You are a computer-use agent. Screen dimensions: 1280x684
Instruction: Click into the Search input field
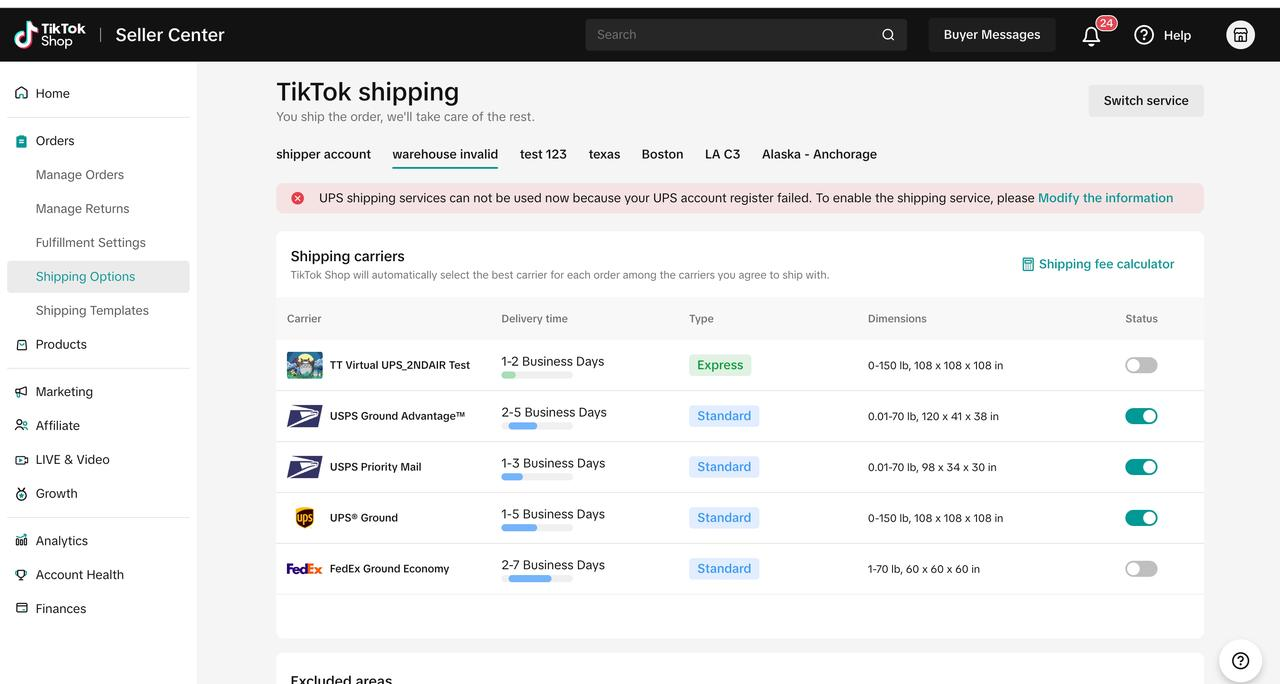point(730,35)
